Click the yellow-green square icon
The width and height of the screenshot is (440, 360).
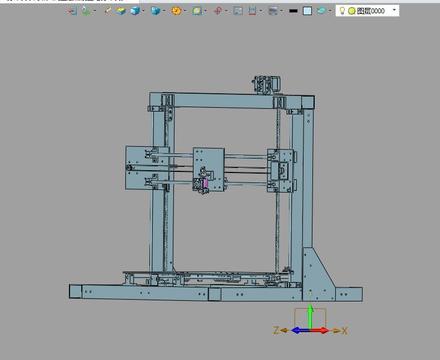[197, 11]
